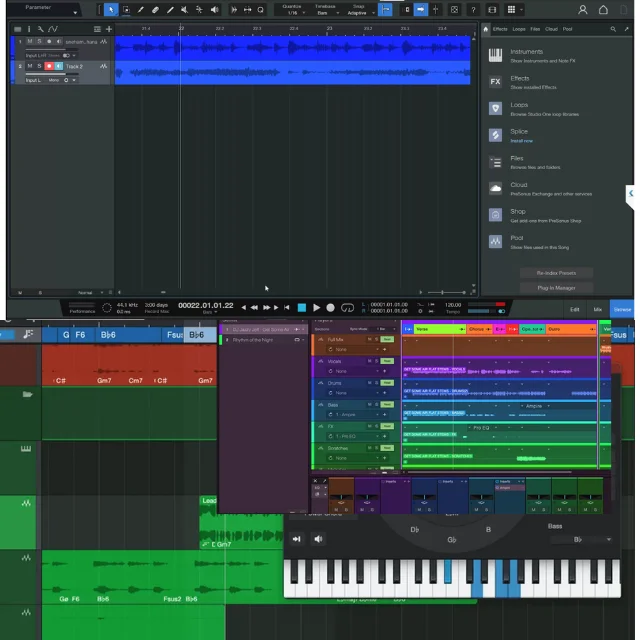Click the Plug-In Manager button
The width and height of the screenshot is (640, 640).
pyautogui.click(x=556, y=288)
